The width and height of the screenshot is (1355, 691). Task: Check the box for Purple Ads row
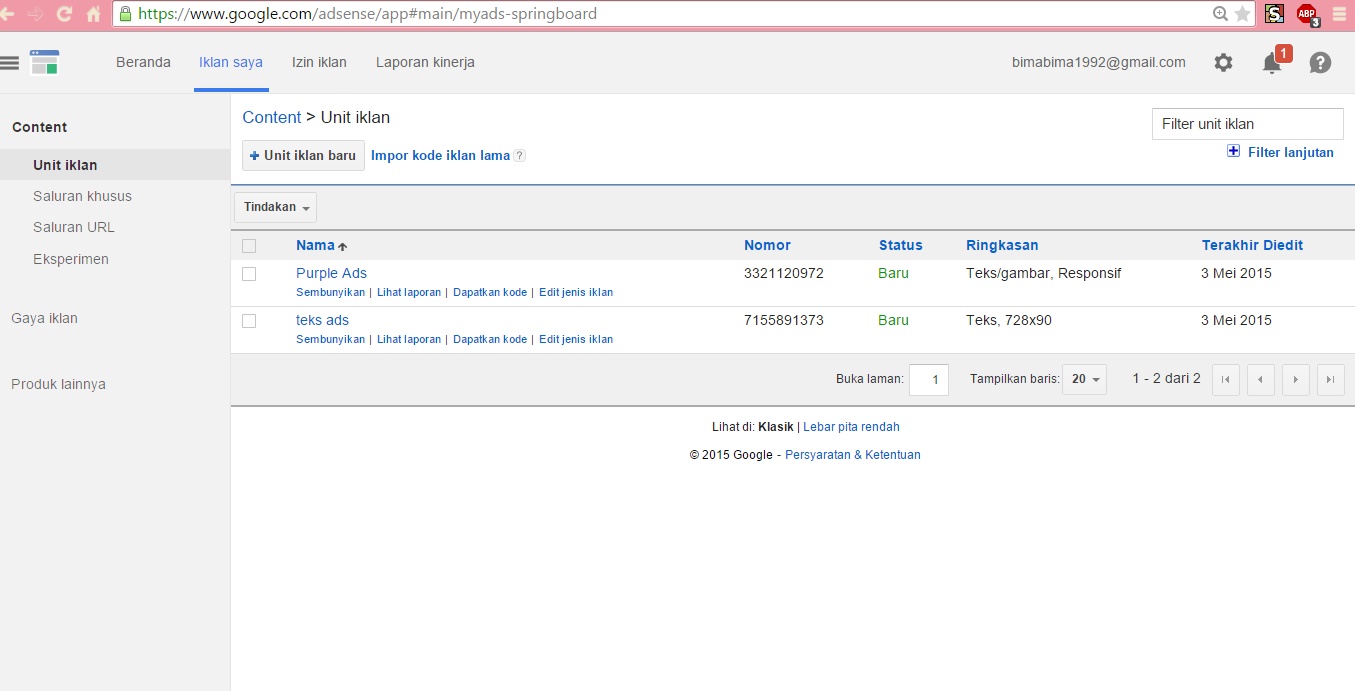[x=249, y=274]
